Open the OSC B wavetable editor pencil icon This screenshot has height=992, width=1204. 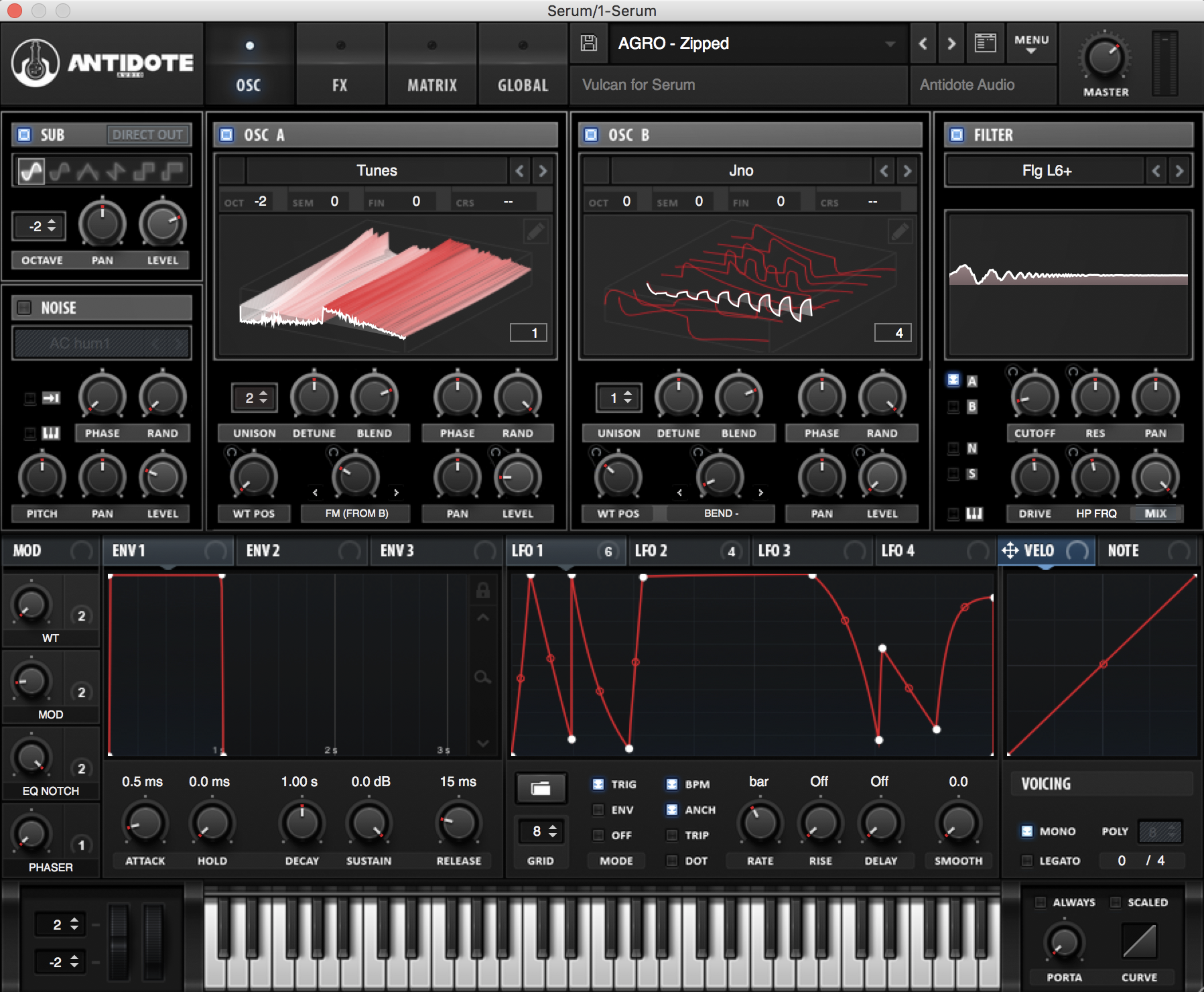tap(900, 231)
